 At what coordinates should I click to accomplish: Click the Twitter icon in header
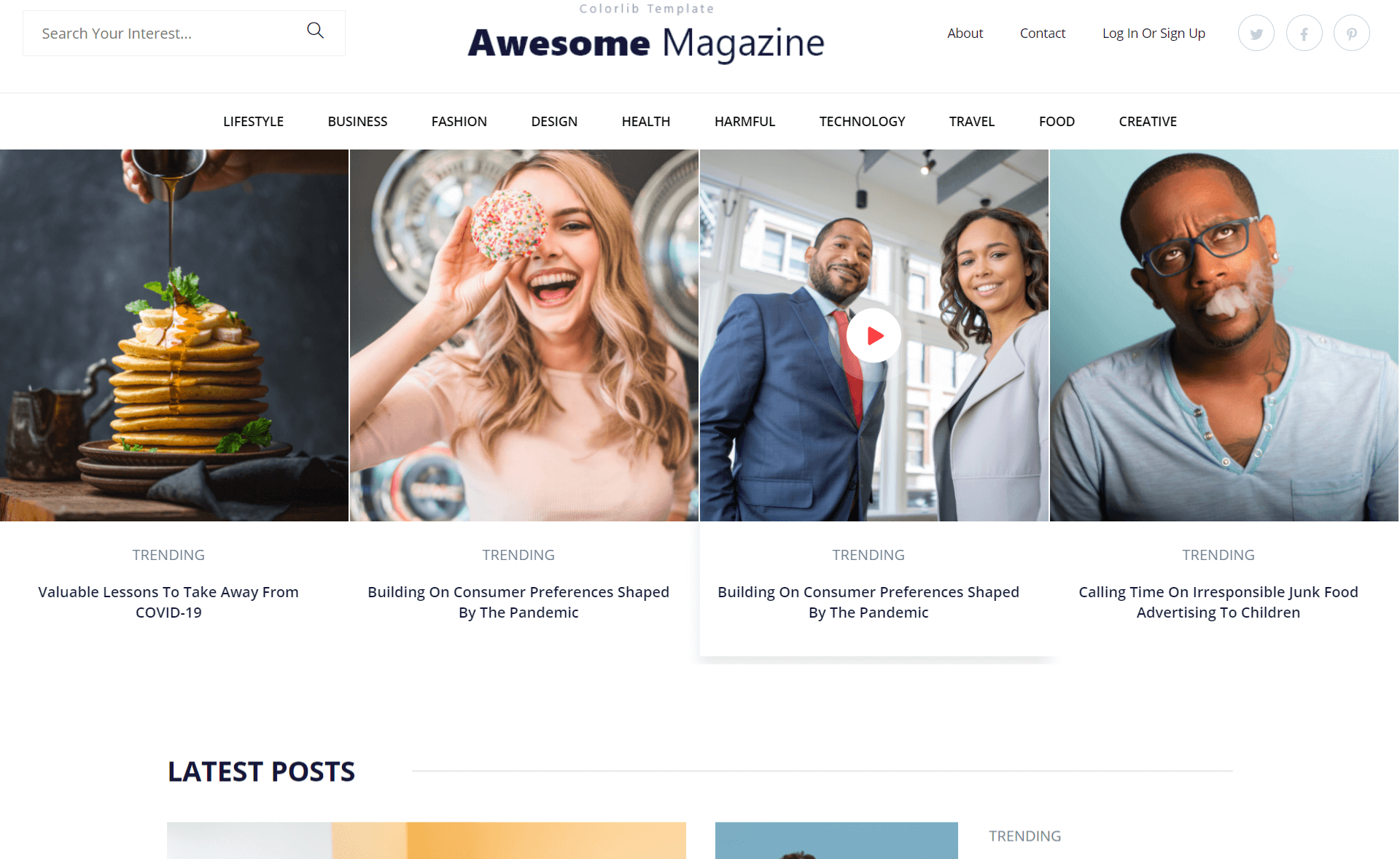coord(1257,33)
